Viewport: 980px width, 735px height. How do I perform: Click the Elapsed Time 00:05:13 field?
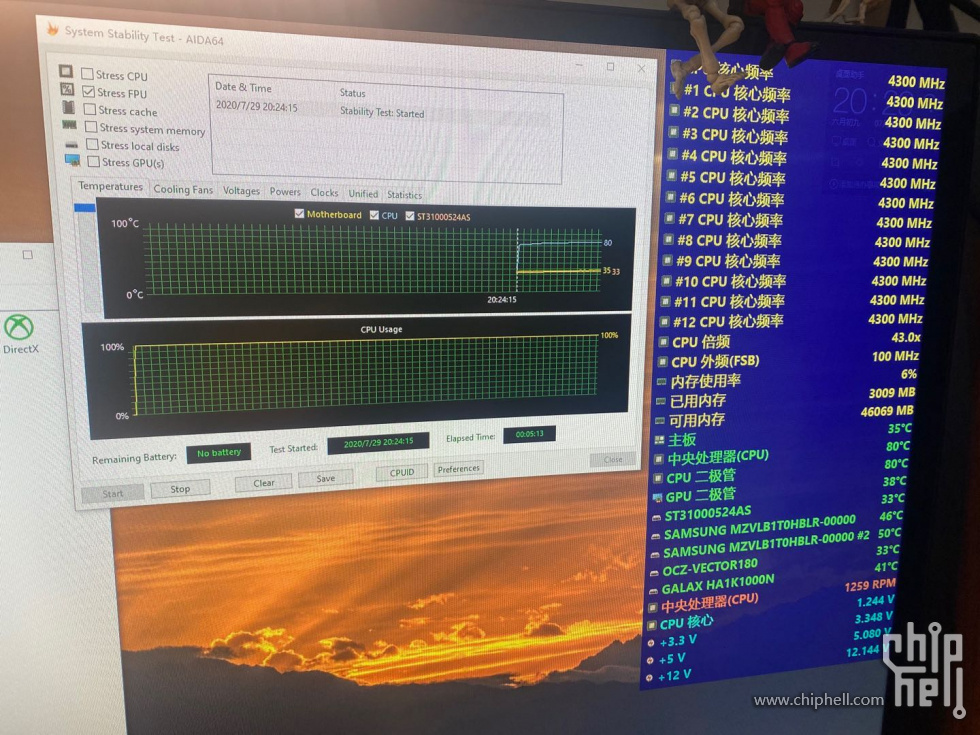click(x=529, y=434)
